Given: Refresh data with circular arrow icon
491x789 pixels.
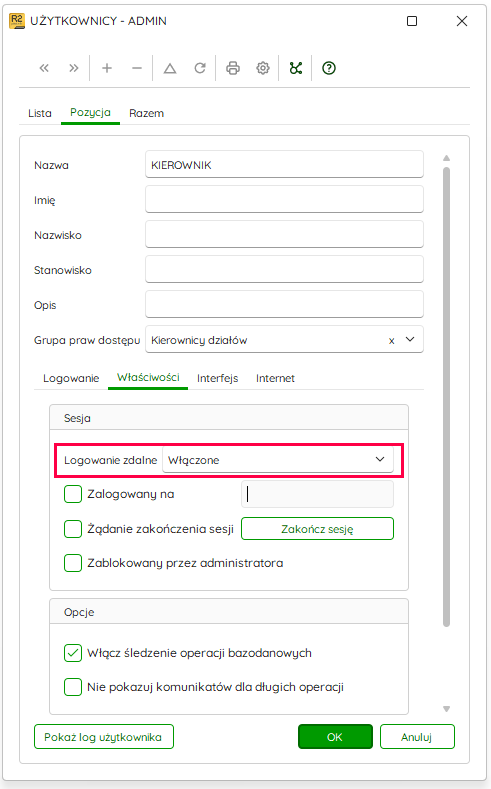Looking at the screenshot, I should click(x=200, y=68).
